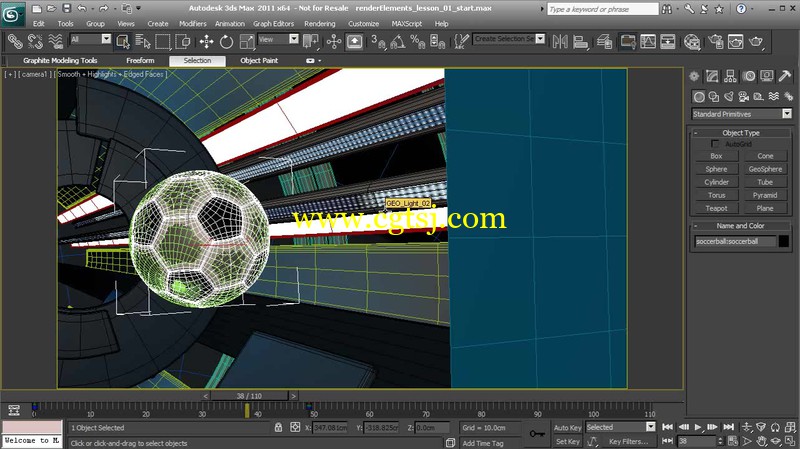Click the object color swatch

(x=784, y=241)
